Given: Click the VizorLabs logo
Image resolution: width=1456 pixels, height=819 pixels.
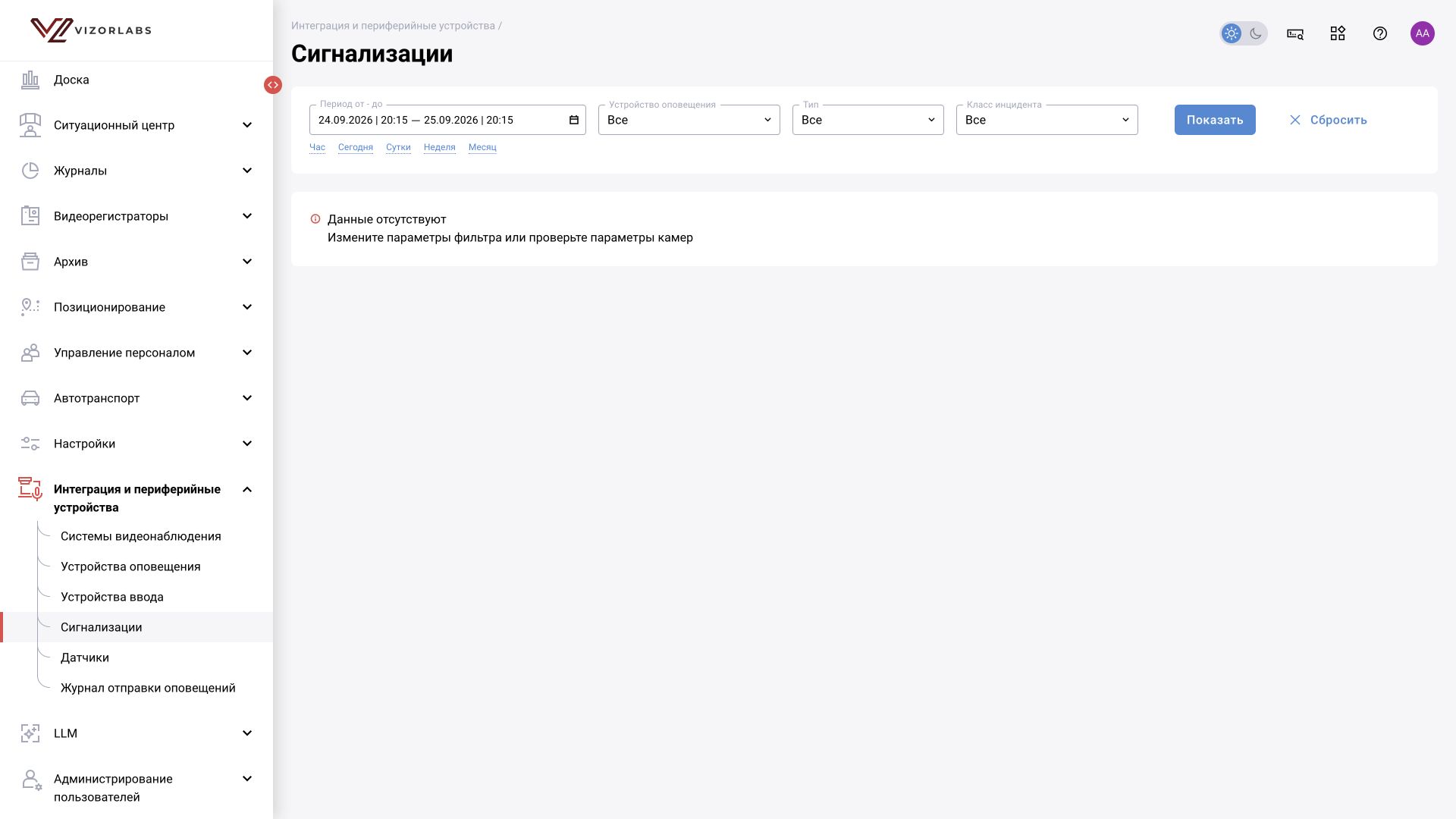Looking at the screenshot, I should coord(91,30).
